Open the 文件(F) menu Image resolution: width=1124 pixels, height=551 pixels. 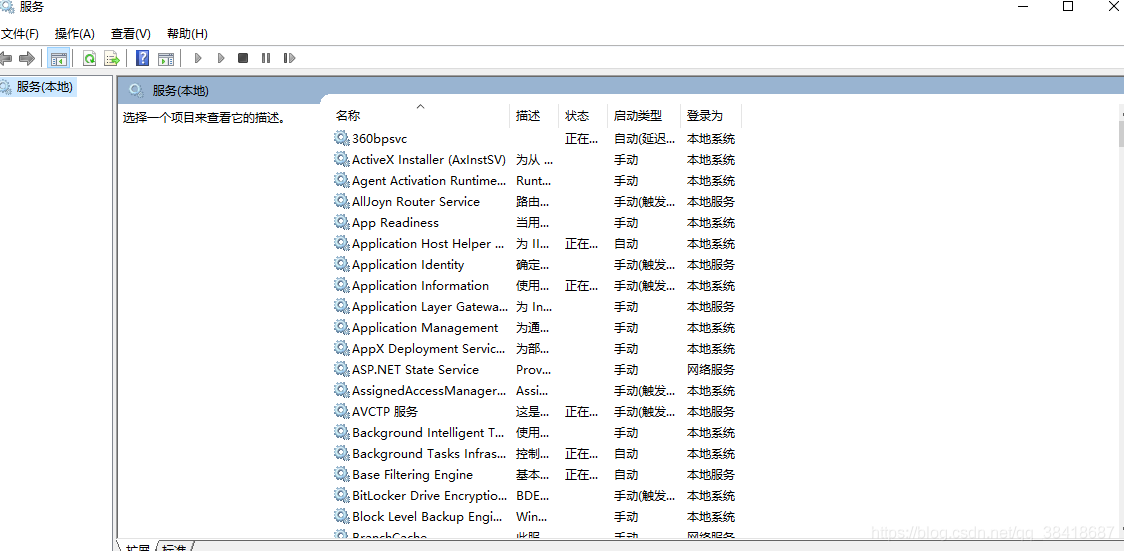pyautogui.click(x=20, y=34)
